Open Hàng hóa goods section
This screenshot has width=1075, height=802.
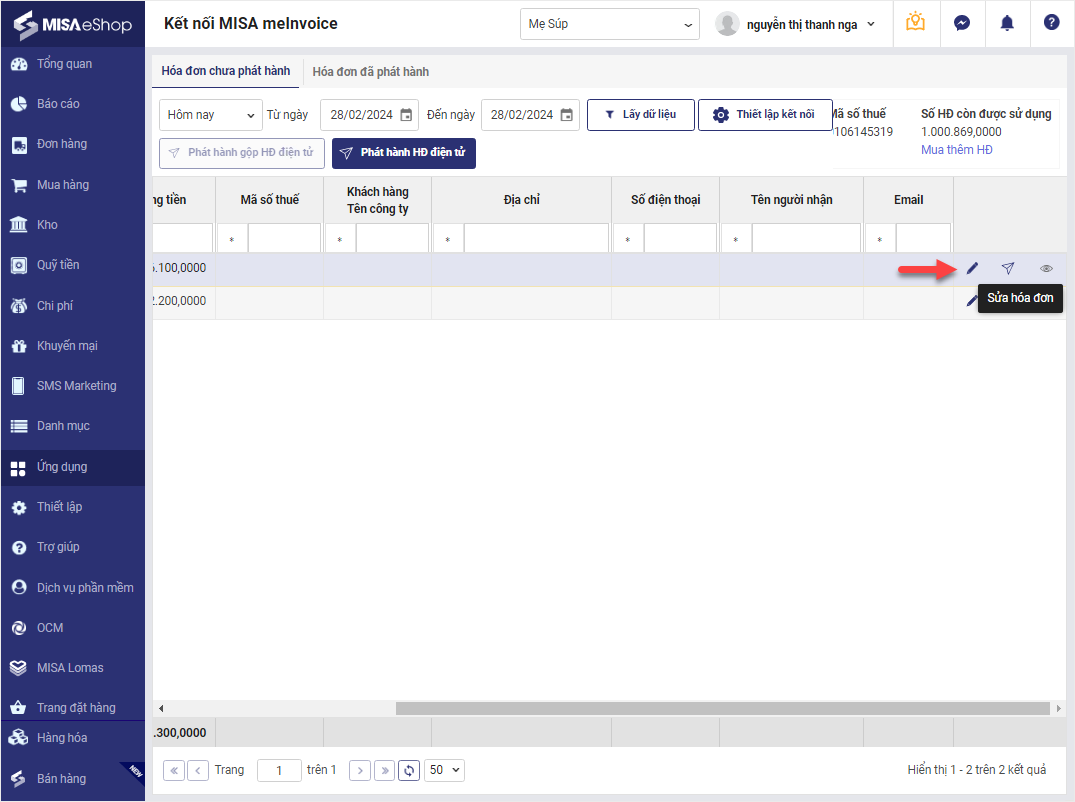(73, 738)
